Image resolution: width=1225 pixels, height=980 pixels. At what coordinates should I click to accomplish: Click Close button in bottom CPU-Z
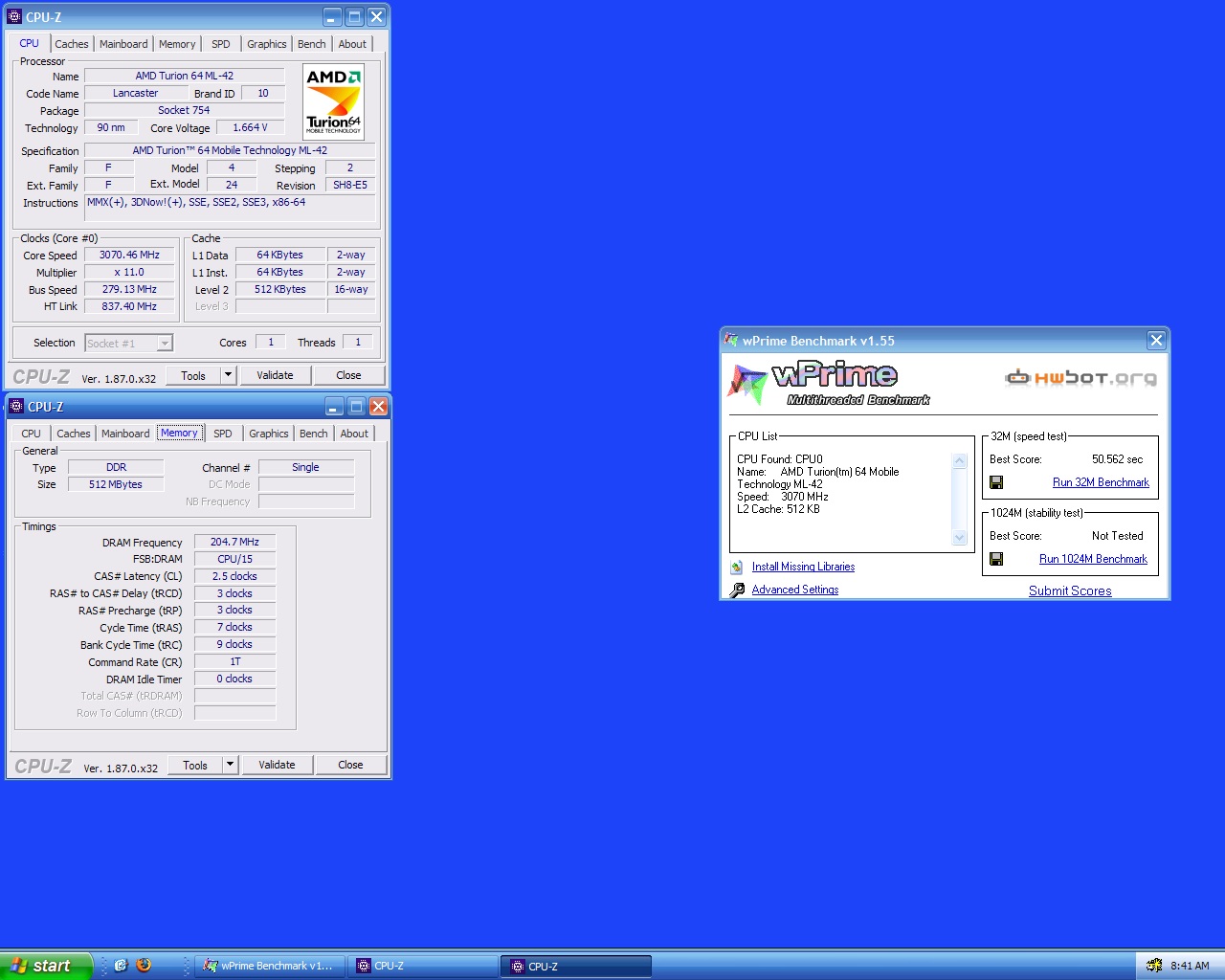(x=350, y=765)
